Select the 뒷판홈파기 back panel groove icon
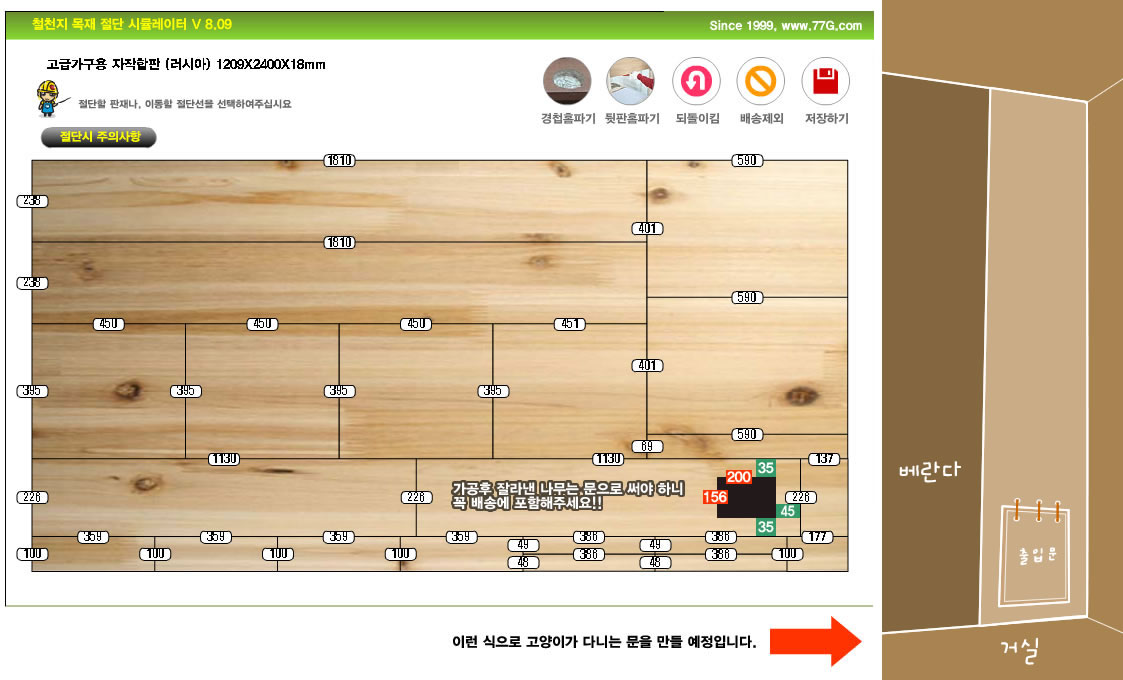Screen dimensions: 1123x680 point(631,82)
